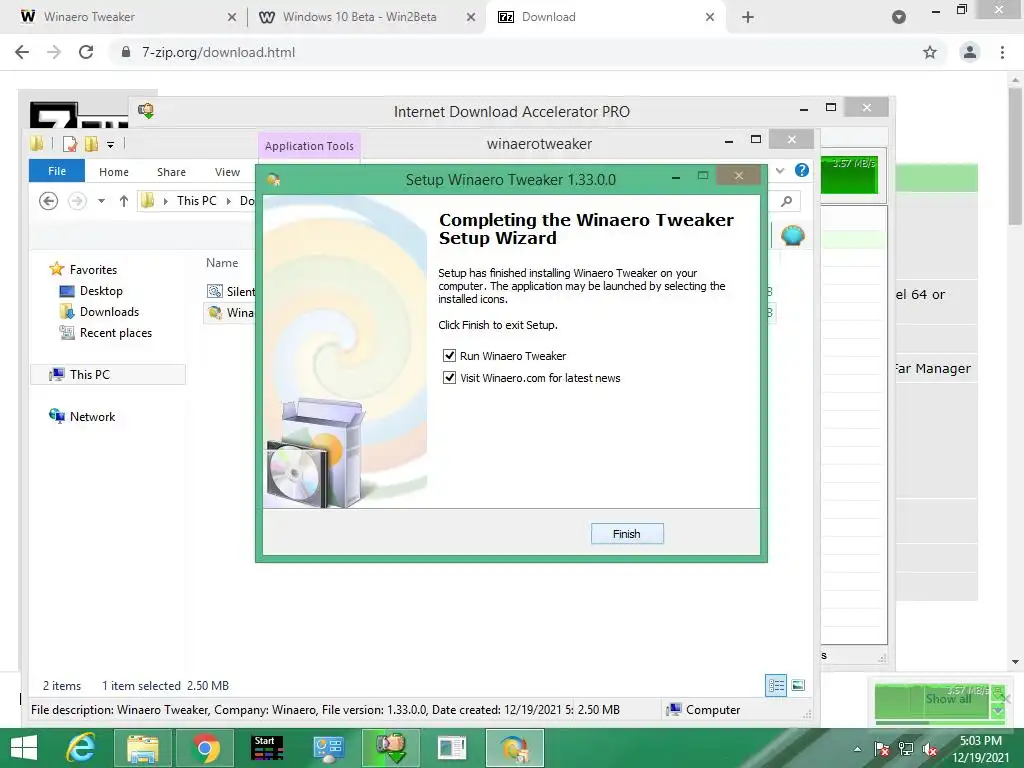Uncheck the Run Winaero Tweaker checkbox
The height and width of the screenshot is (768, 1024).
click(449, 356)
